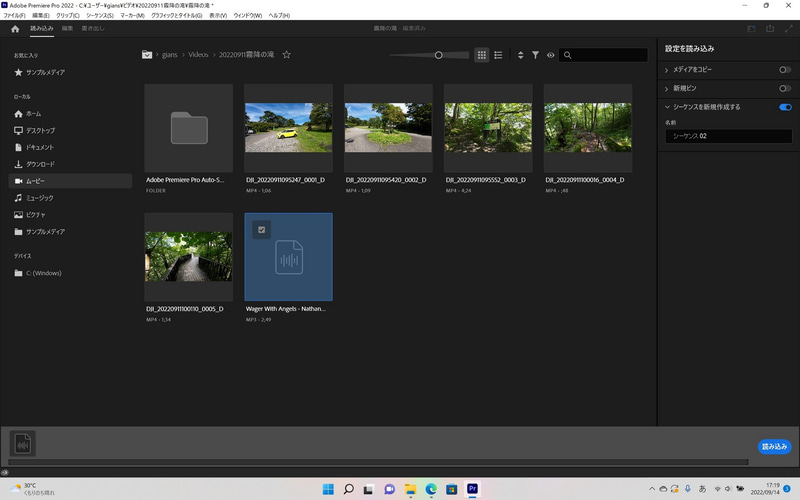The image size is (800, 500).
Task: Open ミュージック in the sidebar
Action: pos(40,198)
